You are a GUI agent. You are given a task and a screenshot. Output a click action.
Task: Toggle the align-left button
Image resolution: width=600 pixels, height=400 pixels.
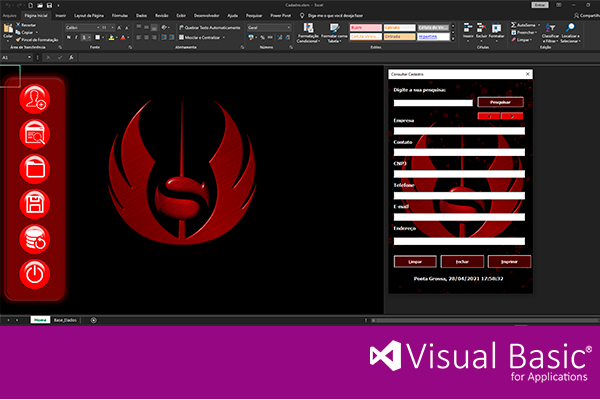(x=139, y=38)
